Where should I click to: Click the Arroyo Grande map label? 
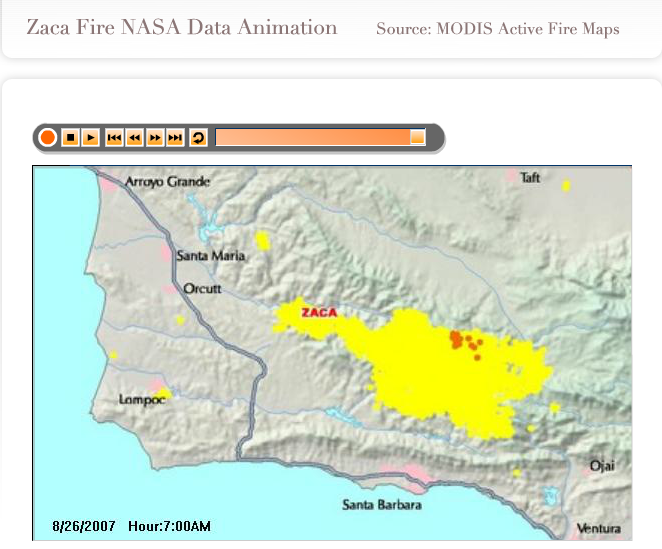[167, 182]
